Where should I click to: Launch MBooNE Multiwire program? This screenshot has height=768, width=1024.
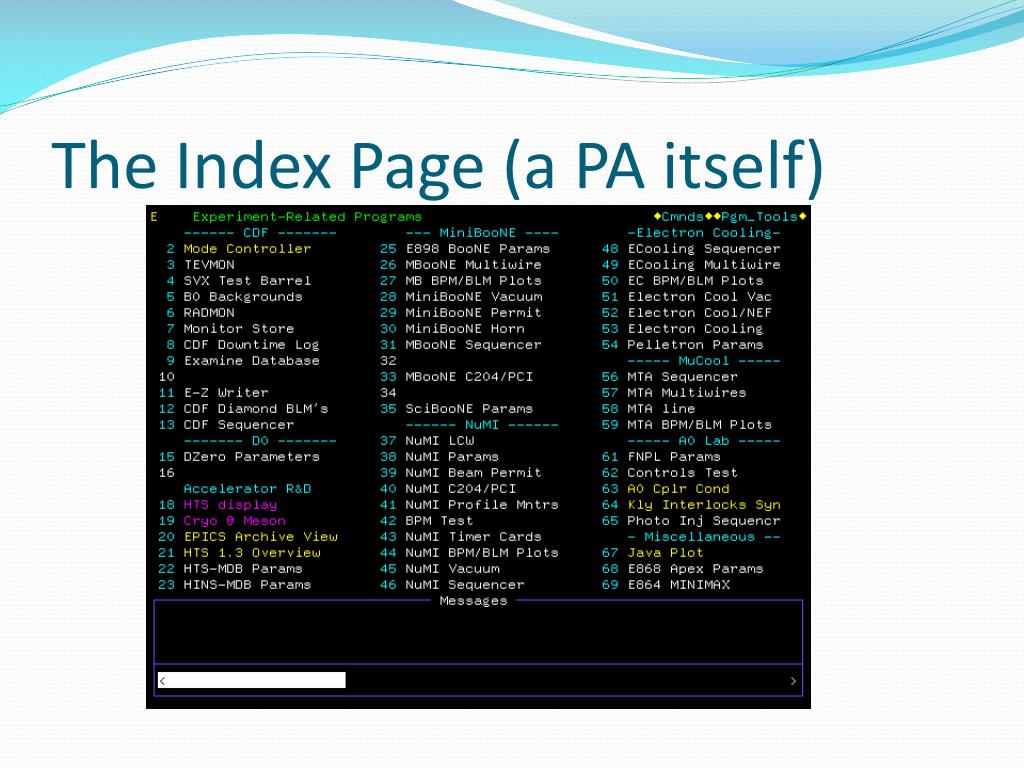[x=473, y=264]
